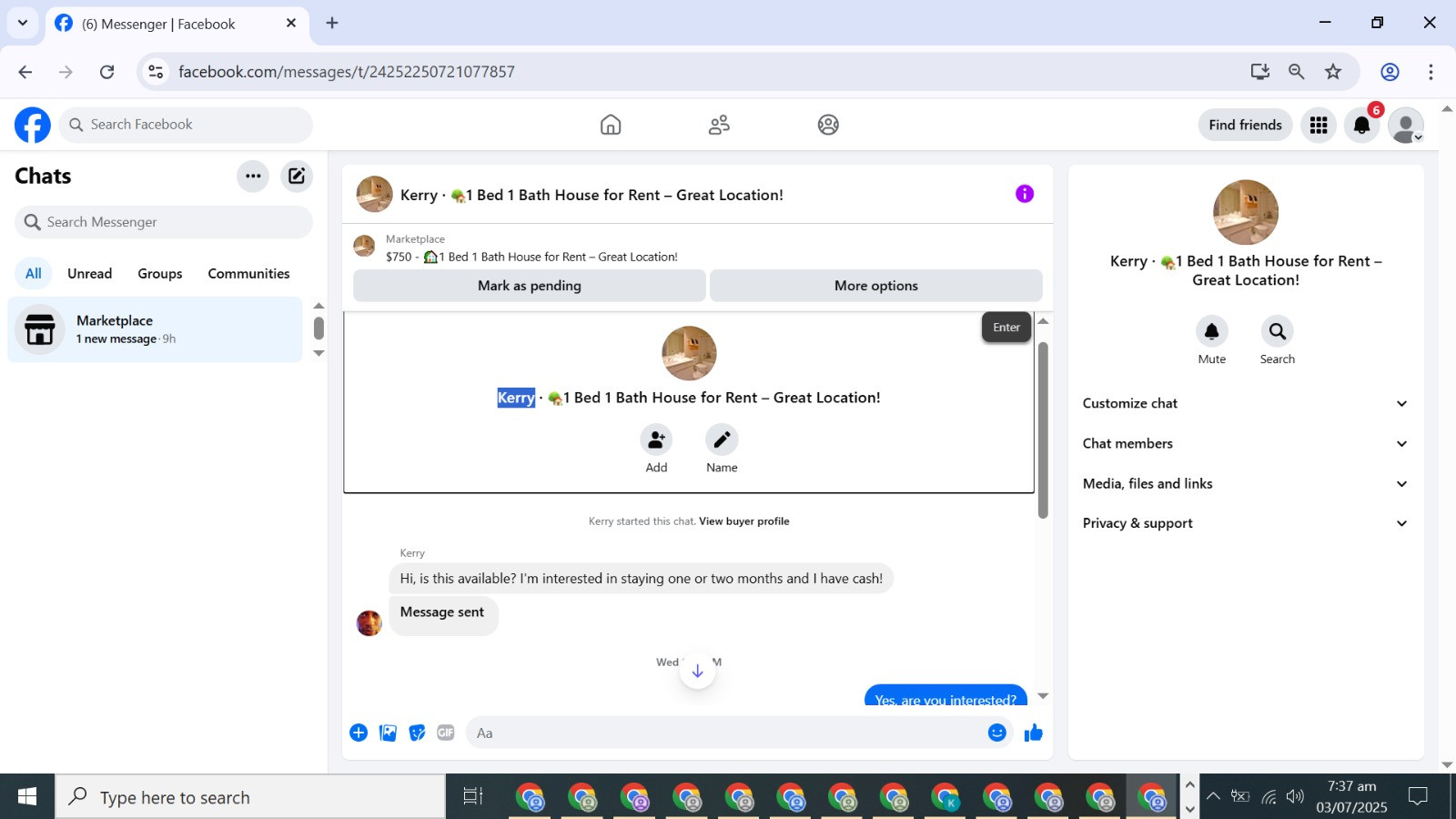Open the account profile picture menu
The width and height of the screenshot is (1456, 819).
pyautogui.click(x=1406, y=125)
